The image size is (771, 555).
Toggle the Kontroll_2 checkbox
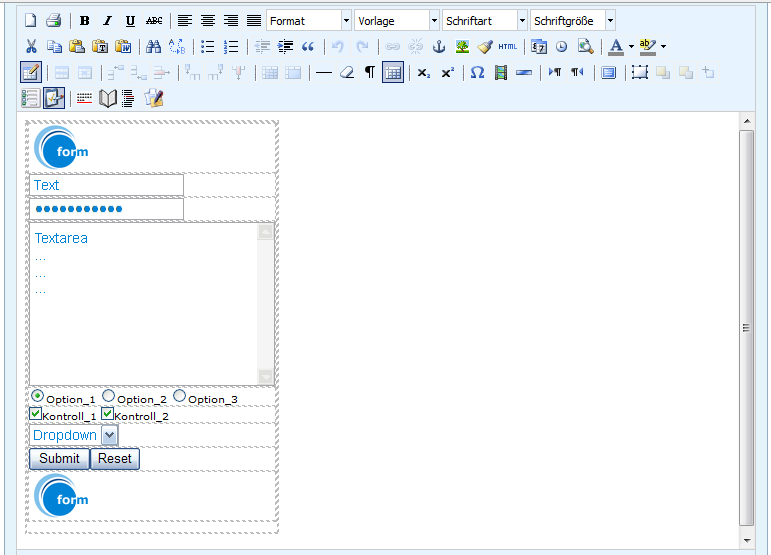pos(108,413)
